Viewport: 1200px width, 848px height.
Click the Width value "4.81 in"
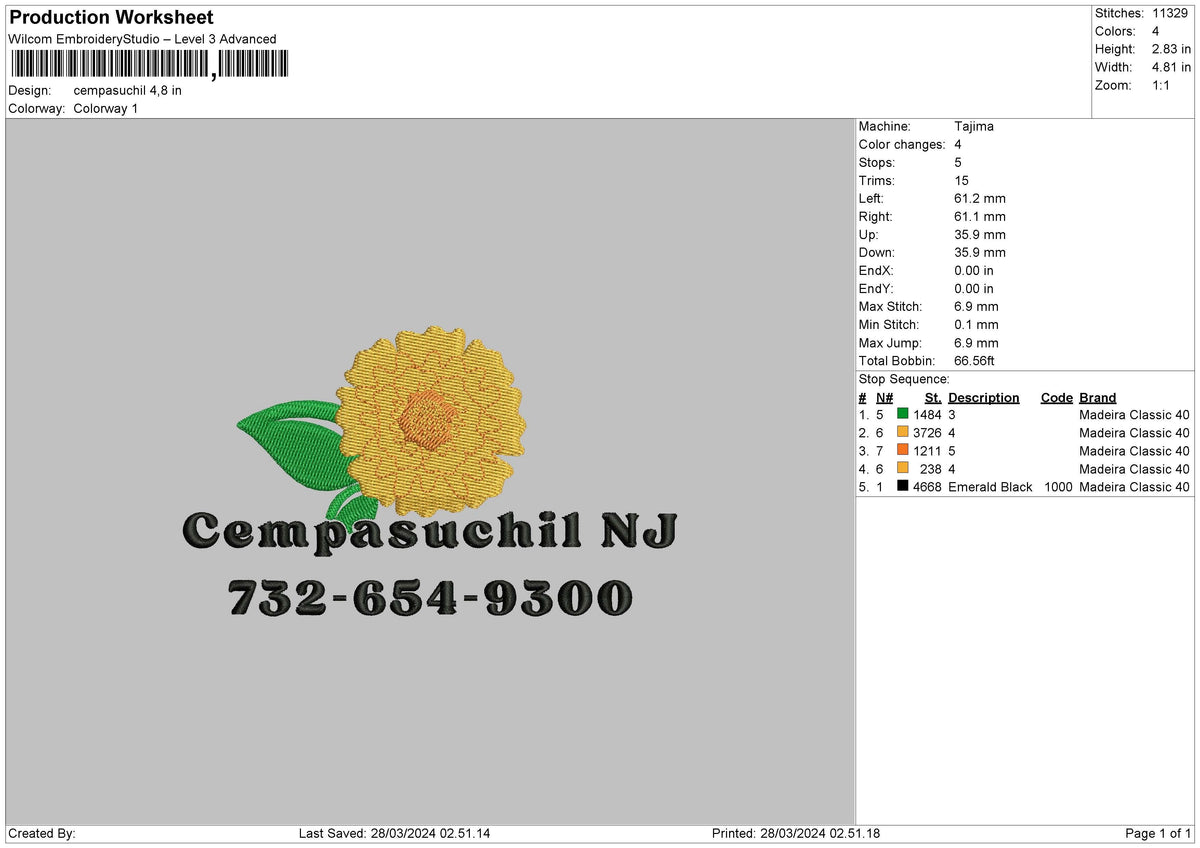[1171, 67]
